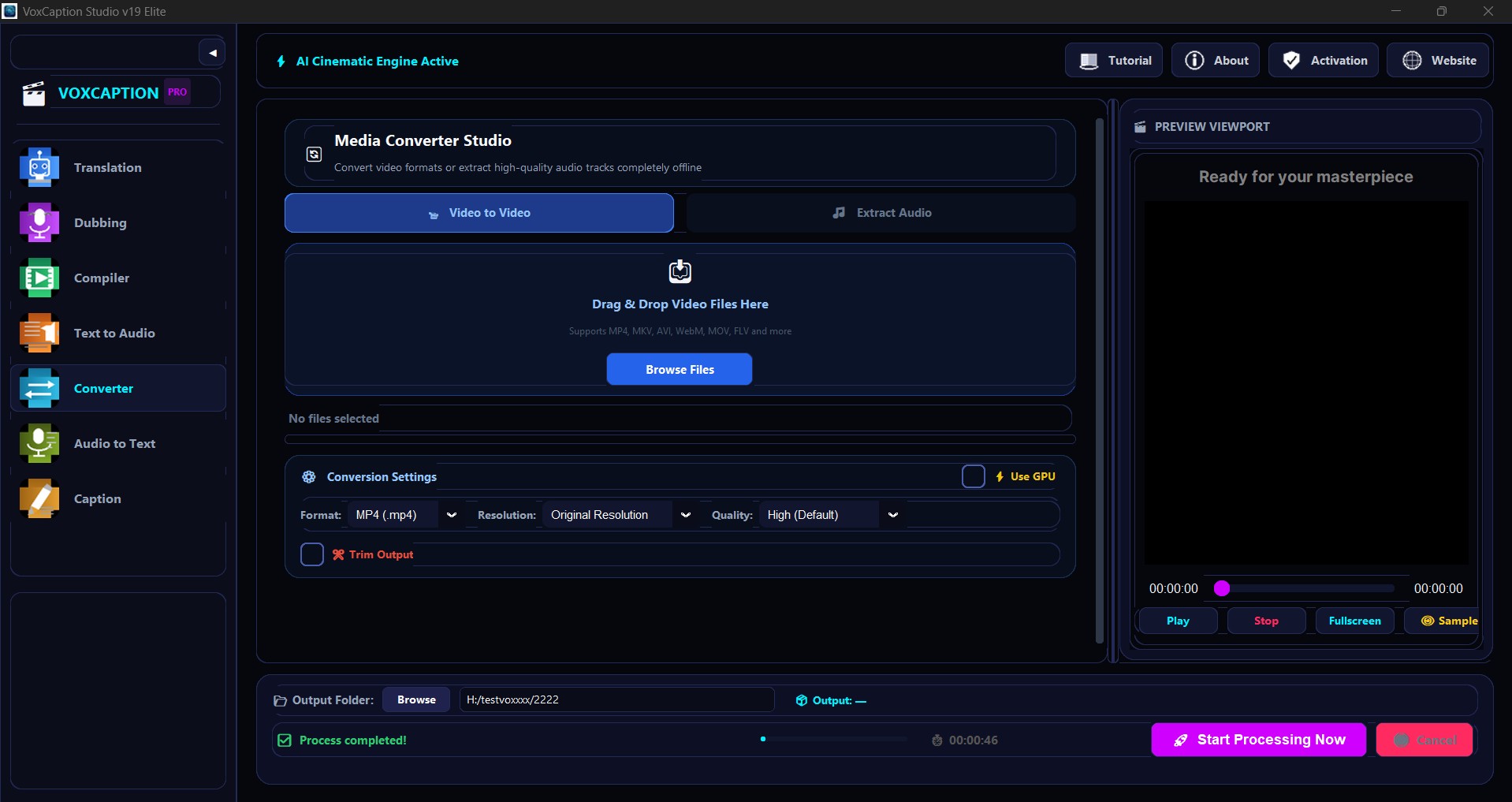Switch to the Video to Video tab

click(479, 213)
